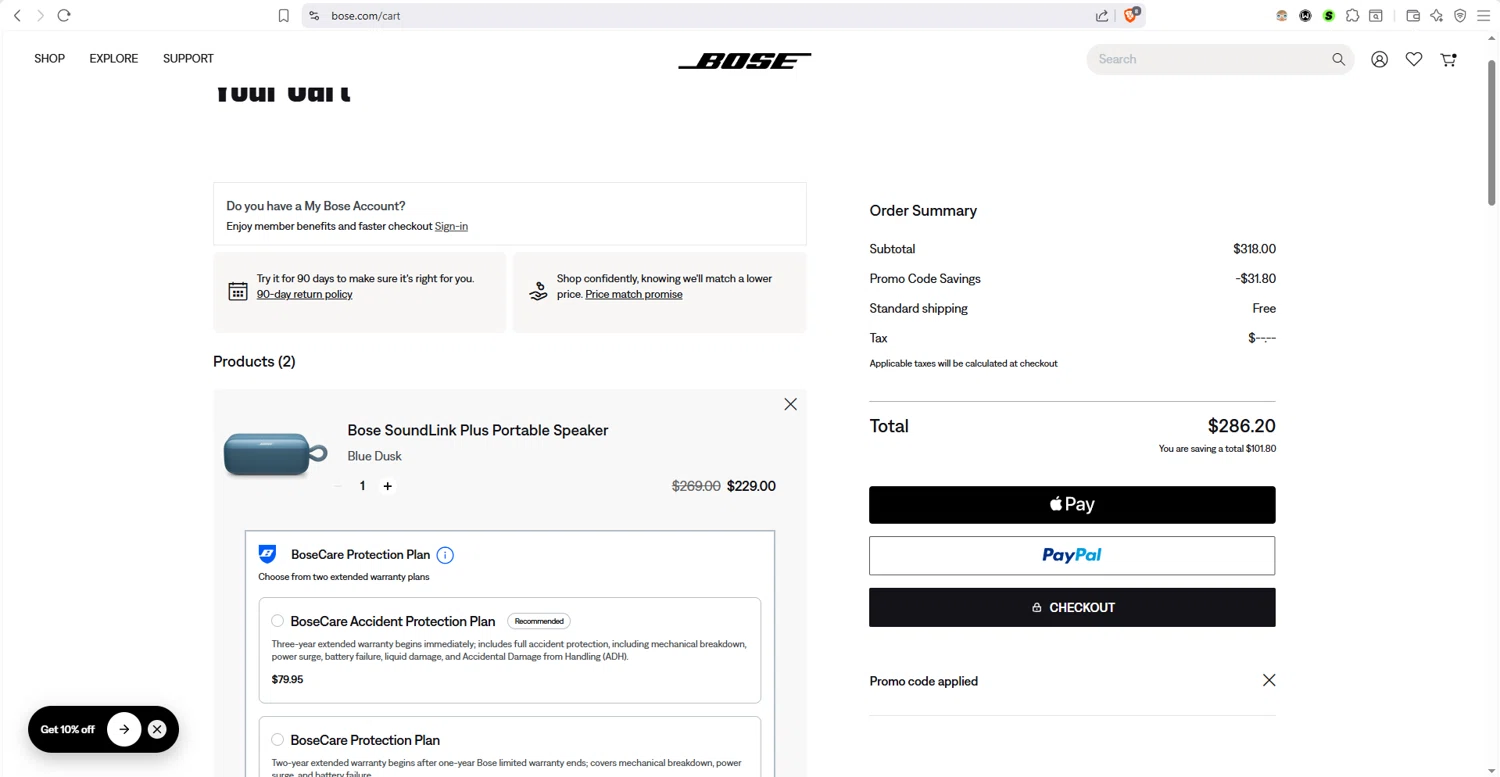
Task: Click the calendar icon beside return policy
Action: pyautogui.click(x=238, y=291)
